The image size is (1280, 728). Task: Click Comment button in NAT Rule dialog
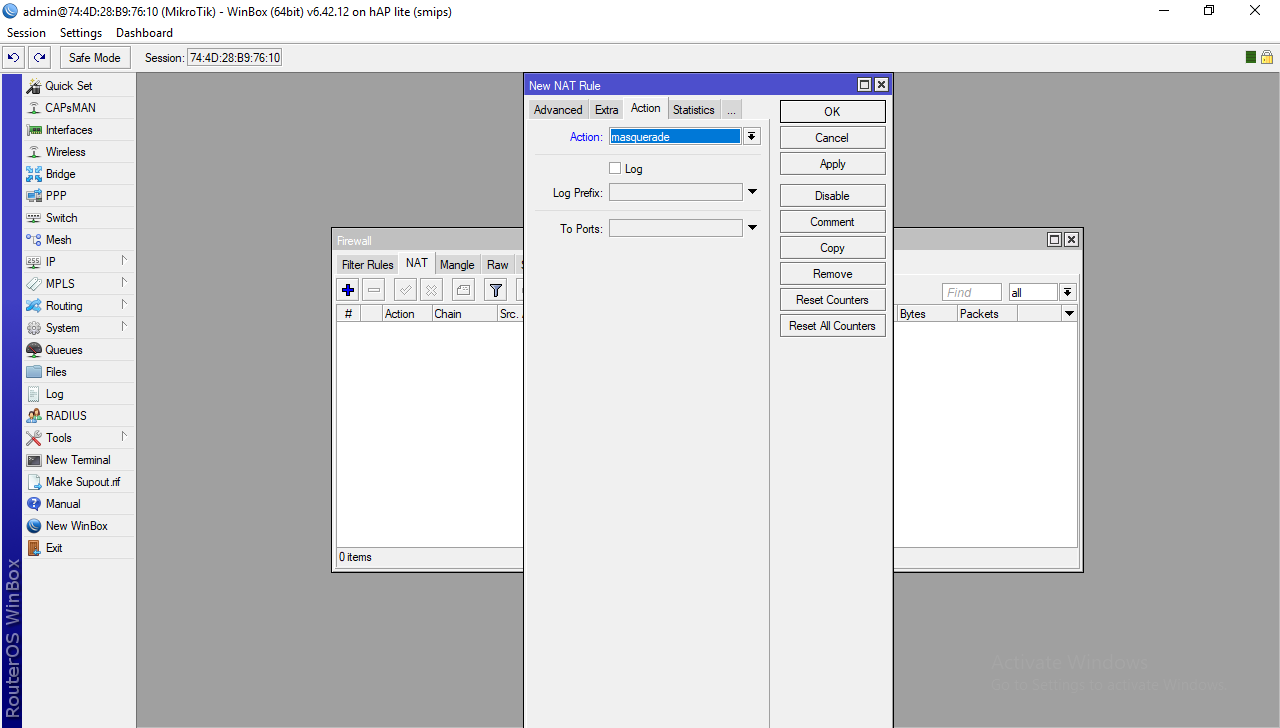point(832,222)
